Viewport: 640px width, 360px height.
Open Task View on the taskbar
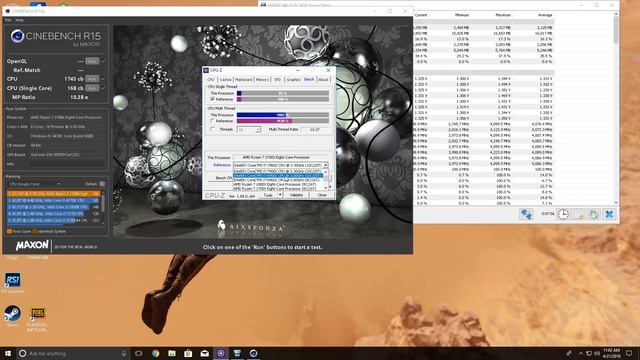click(x=139, y=353)
